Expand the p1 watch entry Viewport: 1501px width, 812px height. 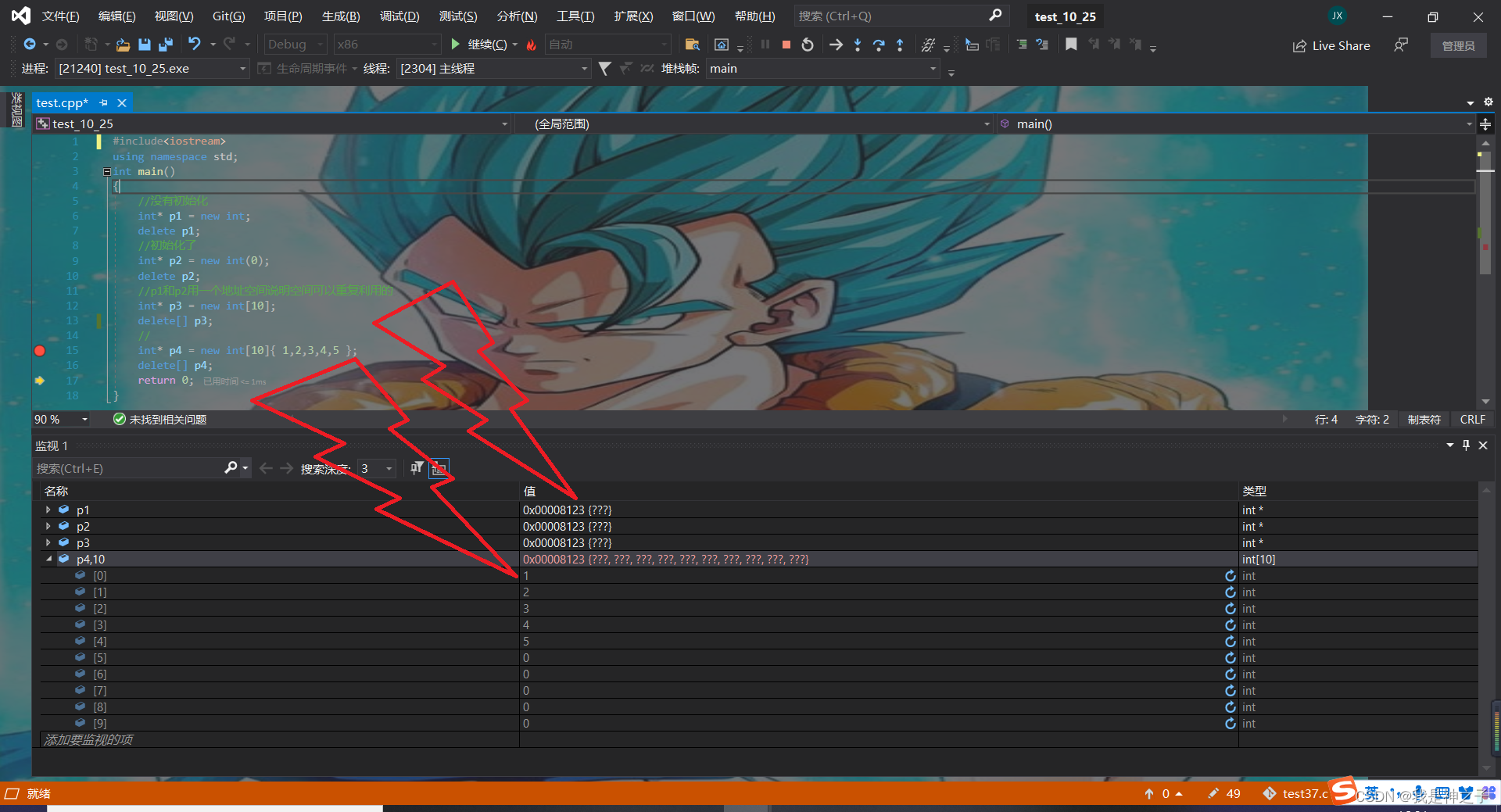(x=48, y=510)
